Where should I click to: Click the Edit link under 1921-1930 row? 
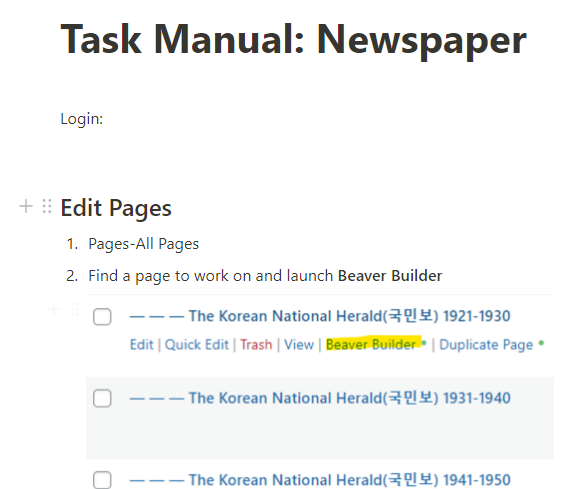tap(142, 345)
